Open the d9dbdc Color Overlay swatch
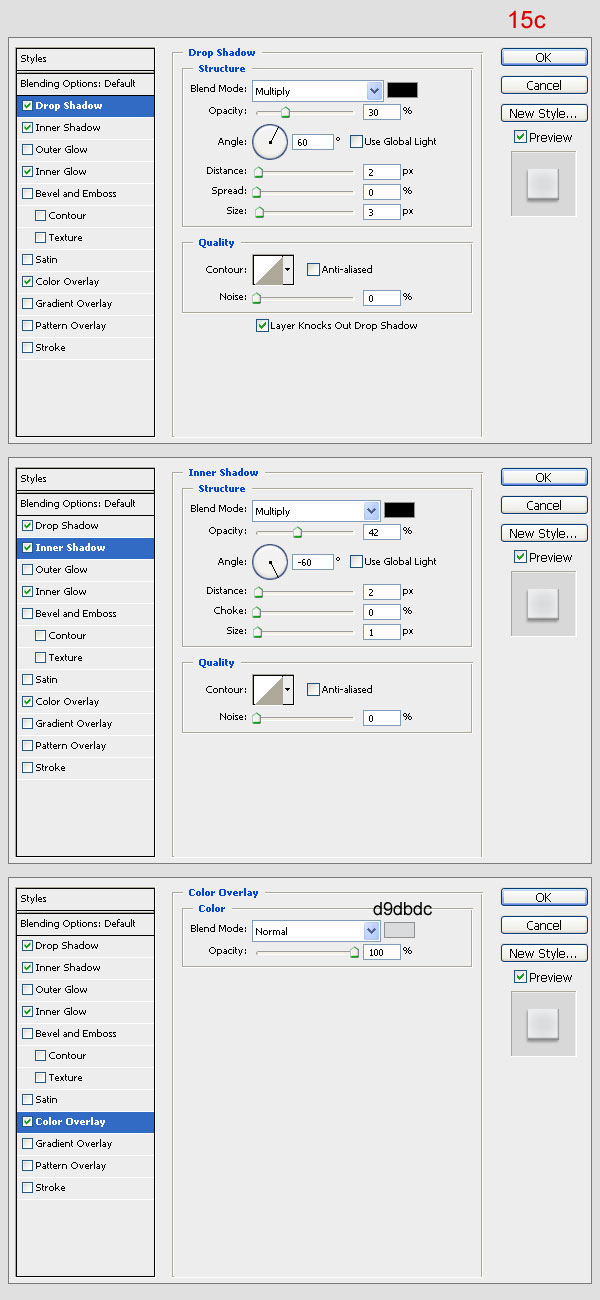The height and width of the screenshot is (1300, 600). coord(399,930)
